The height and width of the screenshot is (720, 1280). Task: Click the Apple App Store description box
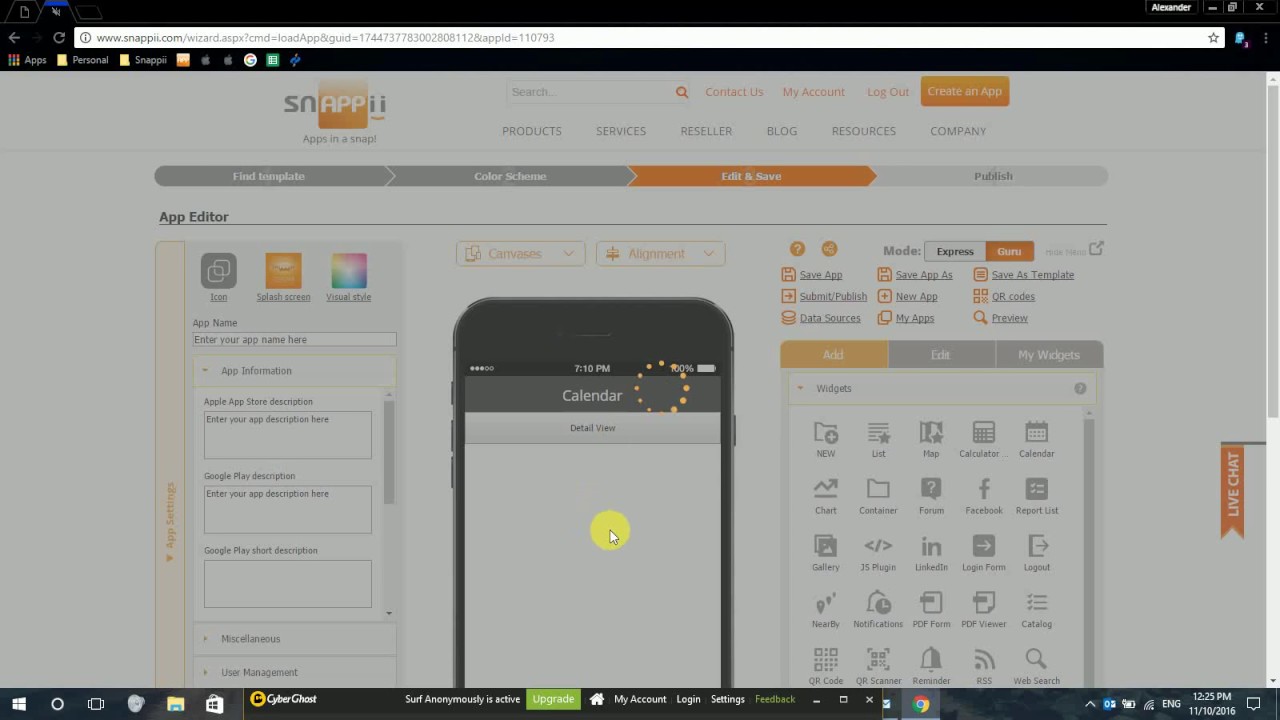click(288, 435)
